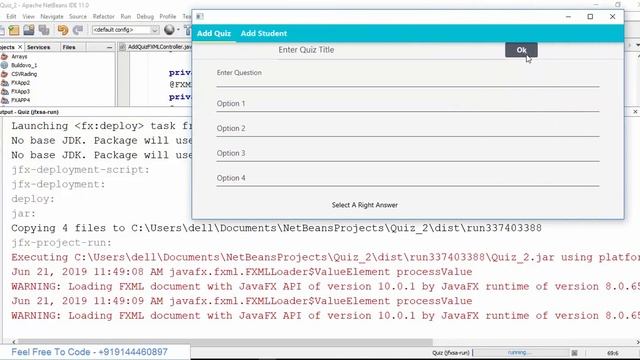Switch to the Services tab
This screenshot has width=640, height=360.
point(38,47)
